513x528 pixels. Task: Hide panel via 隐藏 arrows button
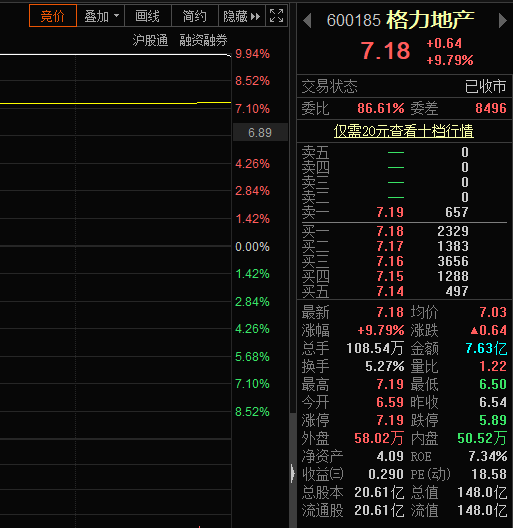pos(242,15)
